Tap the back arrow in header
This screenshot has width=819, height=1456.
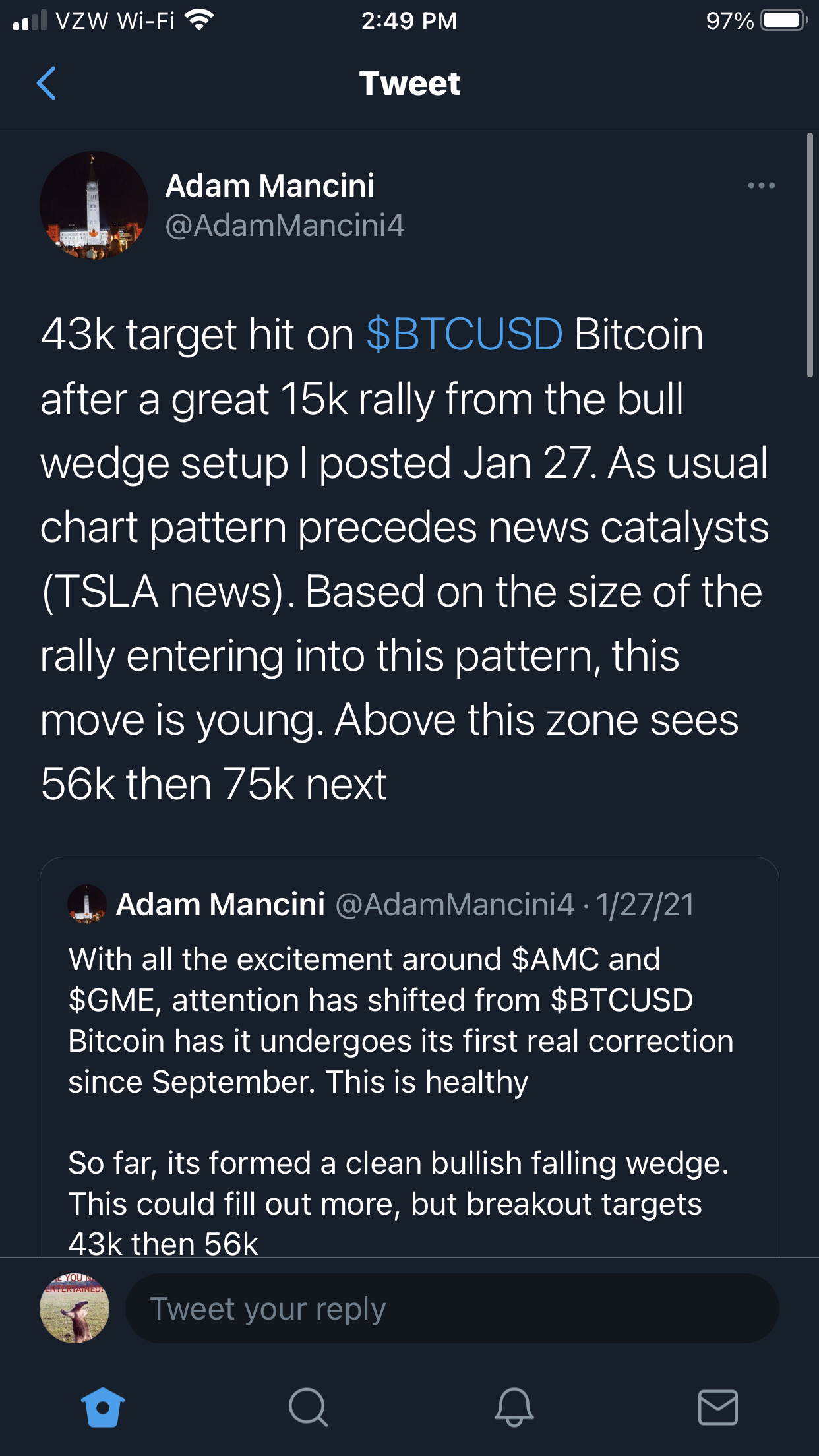(46, 83)
